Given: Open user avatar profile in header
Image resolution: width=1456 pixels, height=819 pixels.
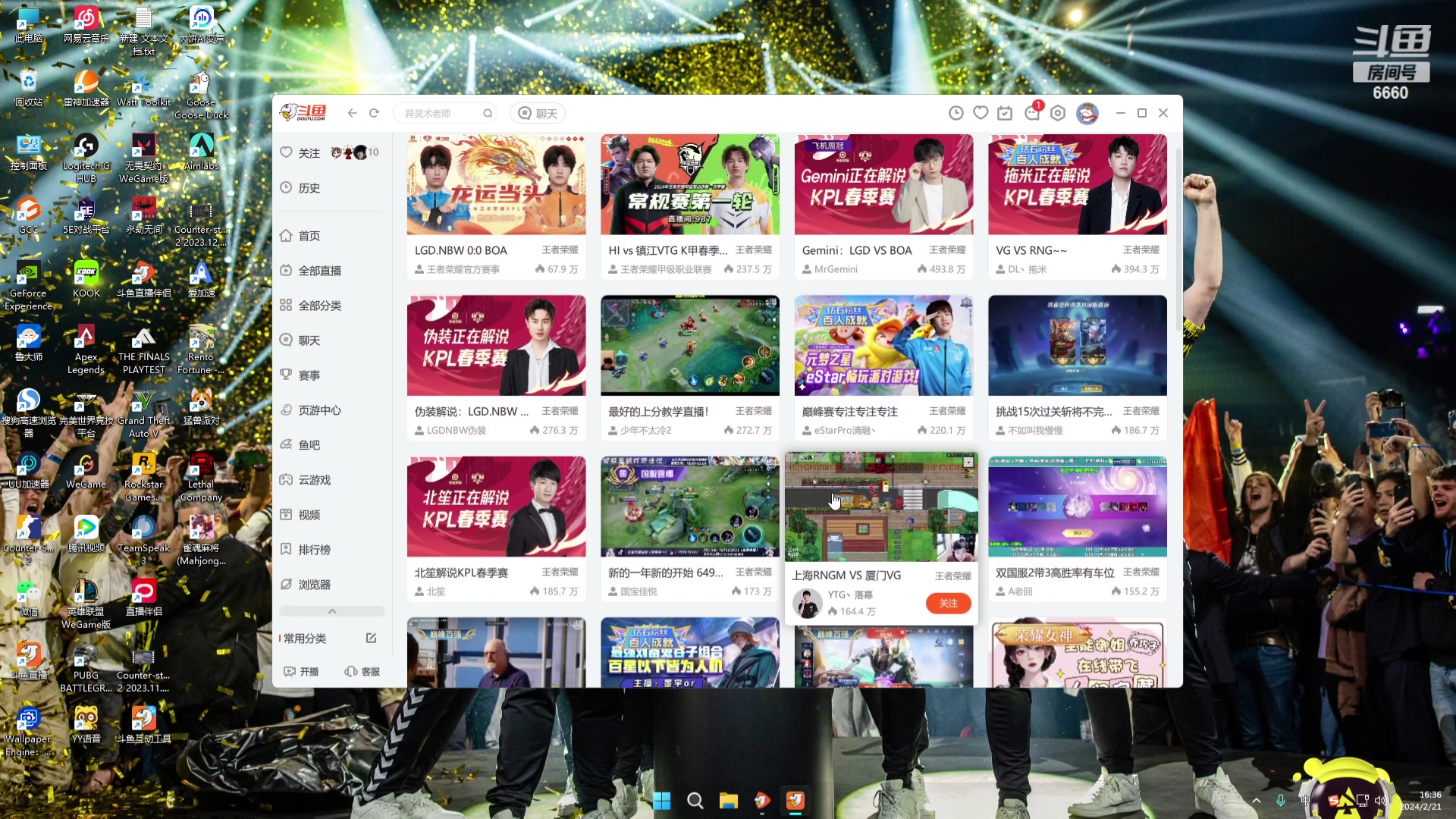Looking at the screenshot, I should (1087, 113).
